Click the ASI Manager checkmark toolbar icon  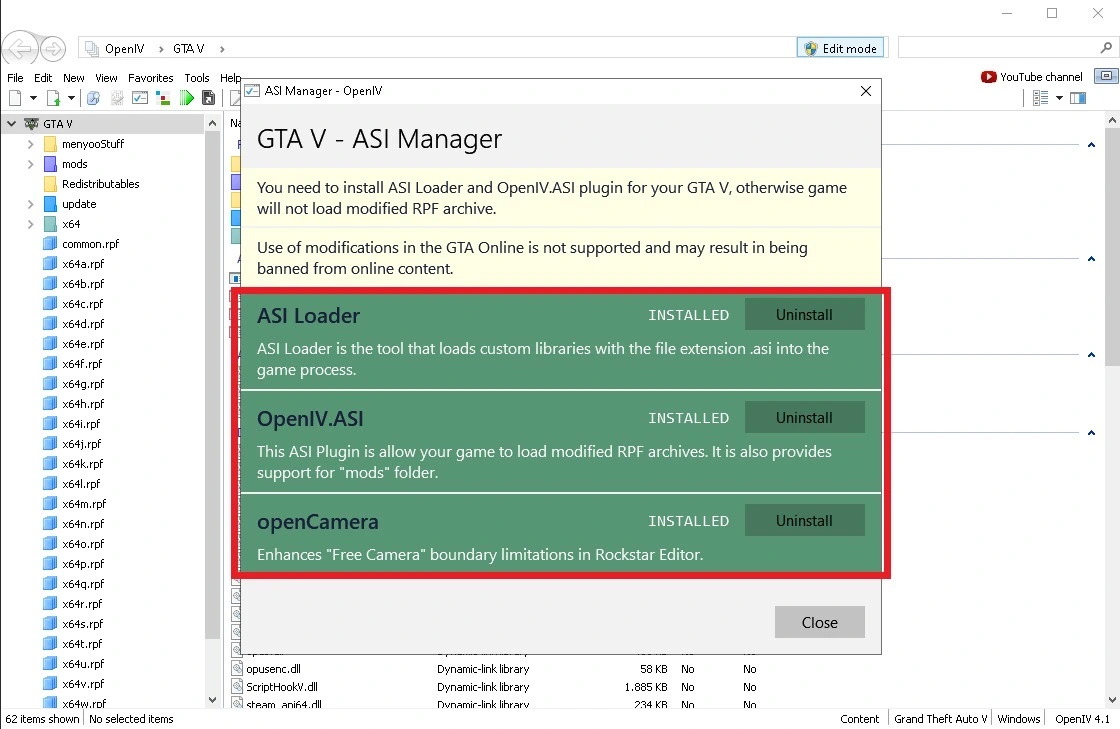tap(140, 98)
